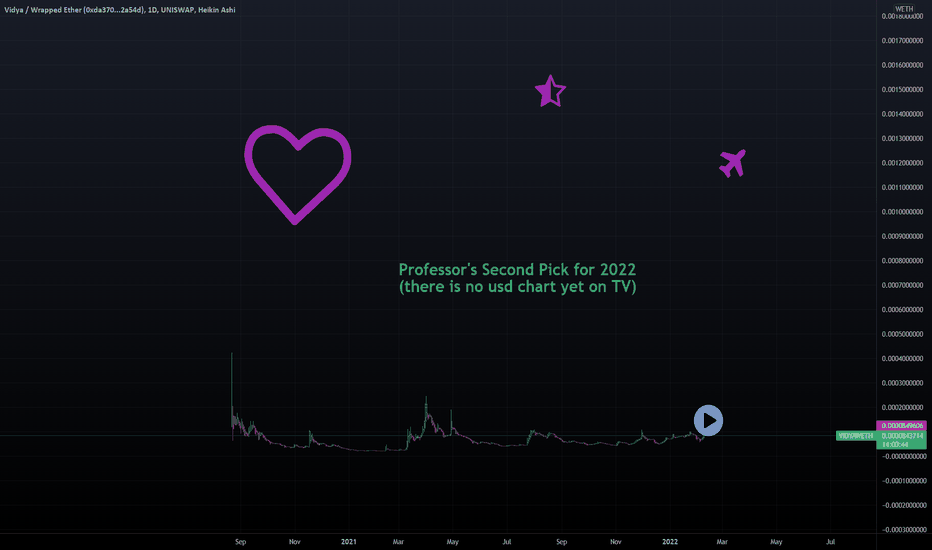This screenshot has height=550, width=932.
Task: Click the 0.0011000000 price axis value
Action: tap(902, 187)
